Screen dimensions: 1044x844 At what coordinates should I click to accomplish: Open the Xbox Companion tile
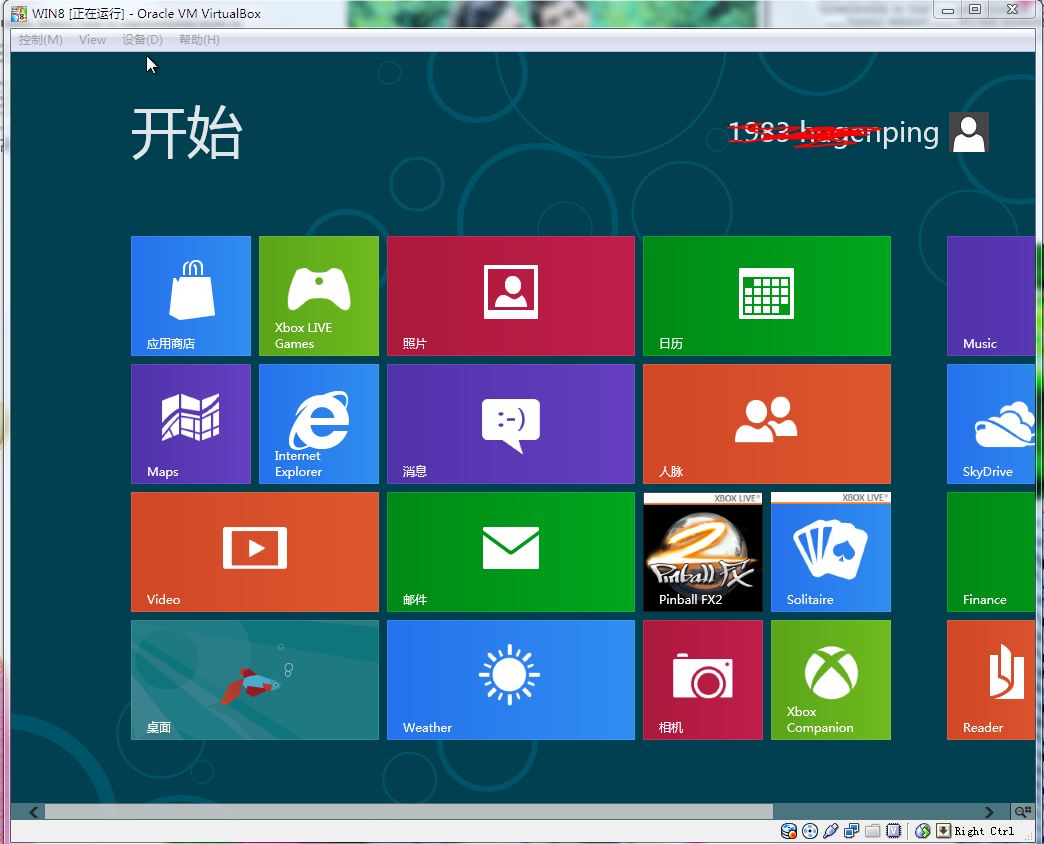[830, 679]
